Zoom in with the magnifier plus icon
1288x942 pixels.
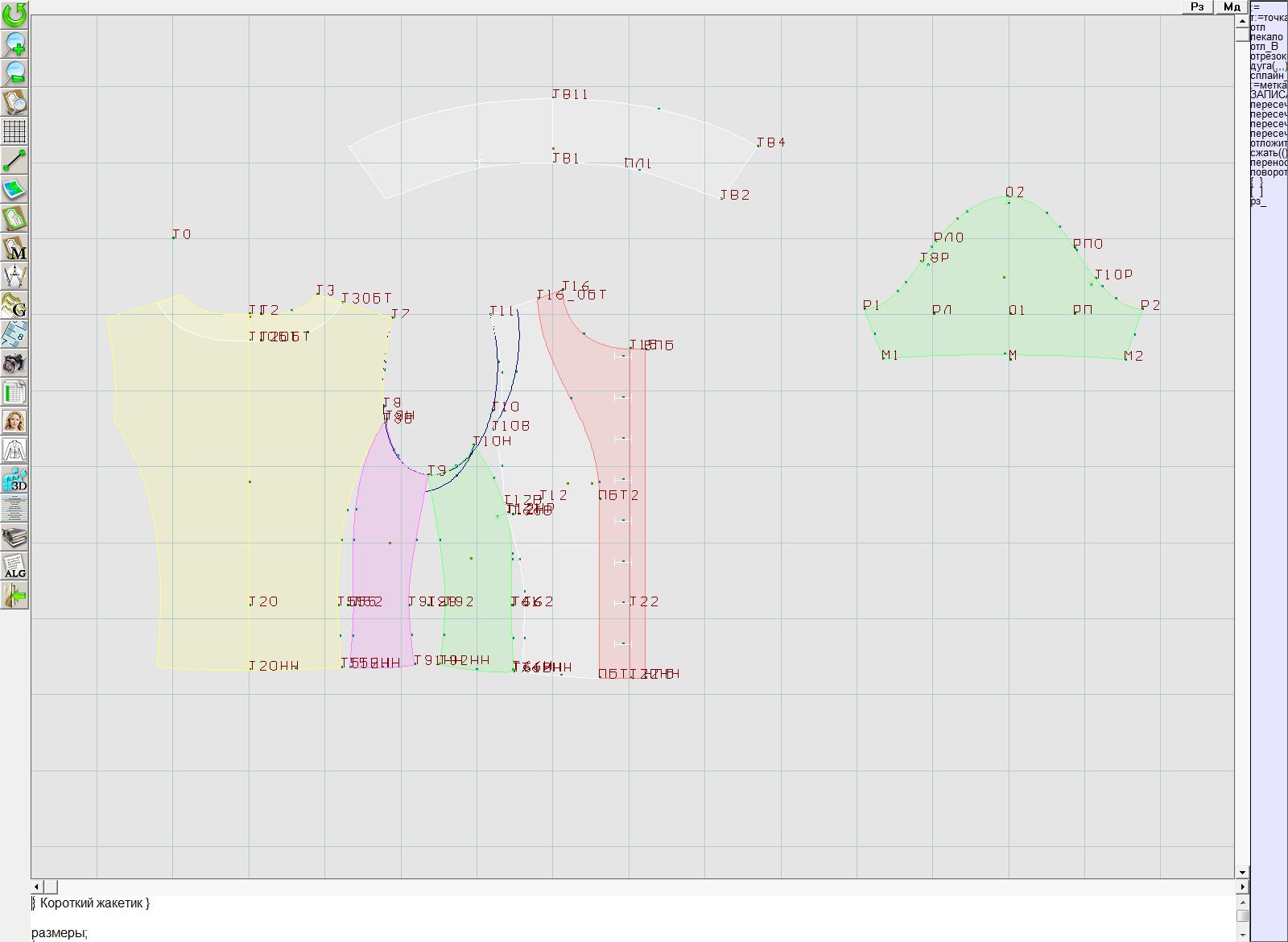pos(14,43)
